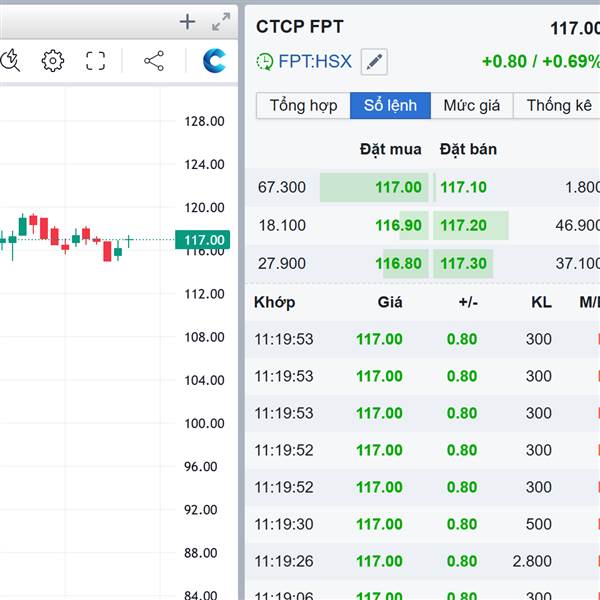Switch to the Tổng hợp tab
600x600 pixels.
(x=303, y=106)
